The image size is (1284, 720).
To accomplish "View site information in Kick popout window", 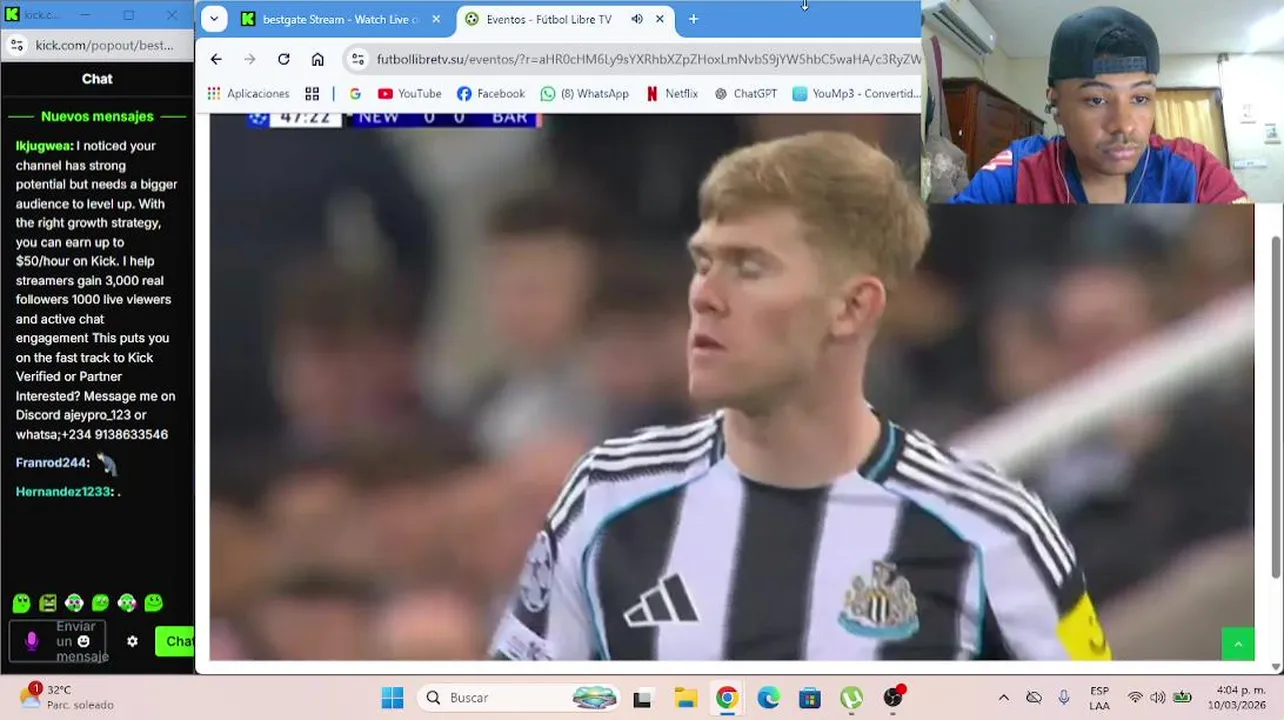I will 16,45.
